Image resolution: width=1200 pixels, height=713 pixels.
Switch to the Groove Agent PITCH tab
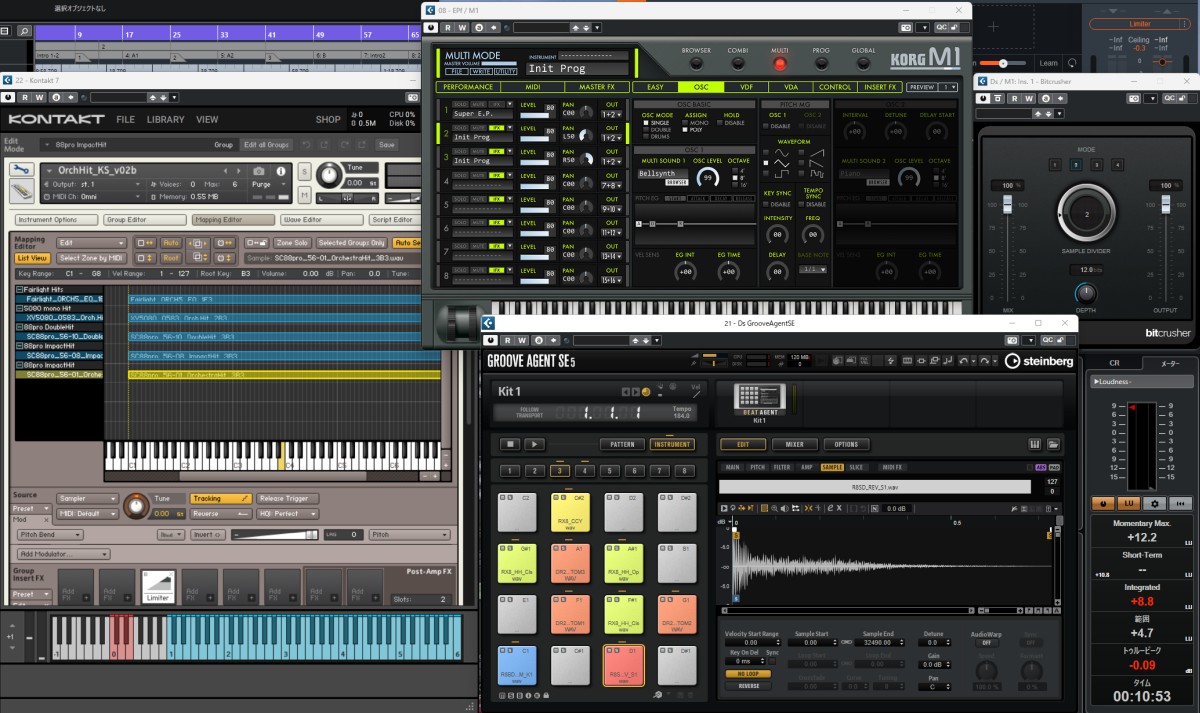tap(759, 467)
